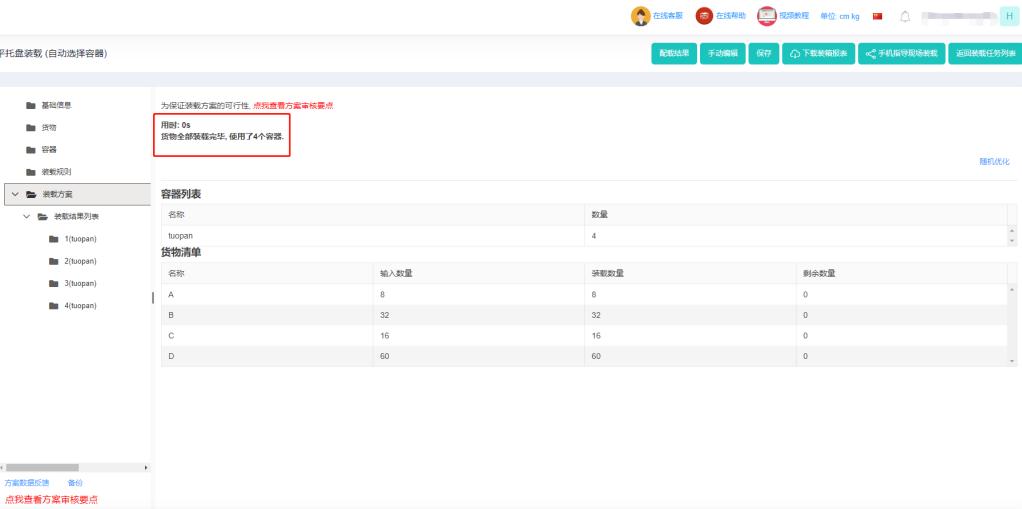Open the notification bell

903,16
